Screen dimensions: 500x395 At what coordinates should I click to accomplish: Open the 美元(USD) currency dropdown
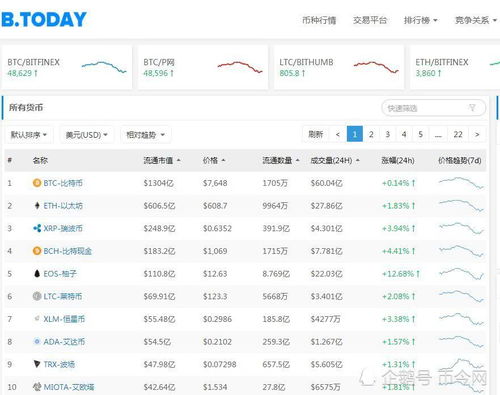click(87, 135)
